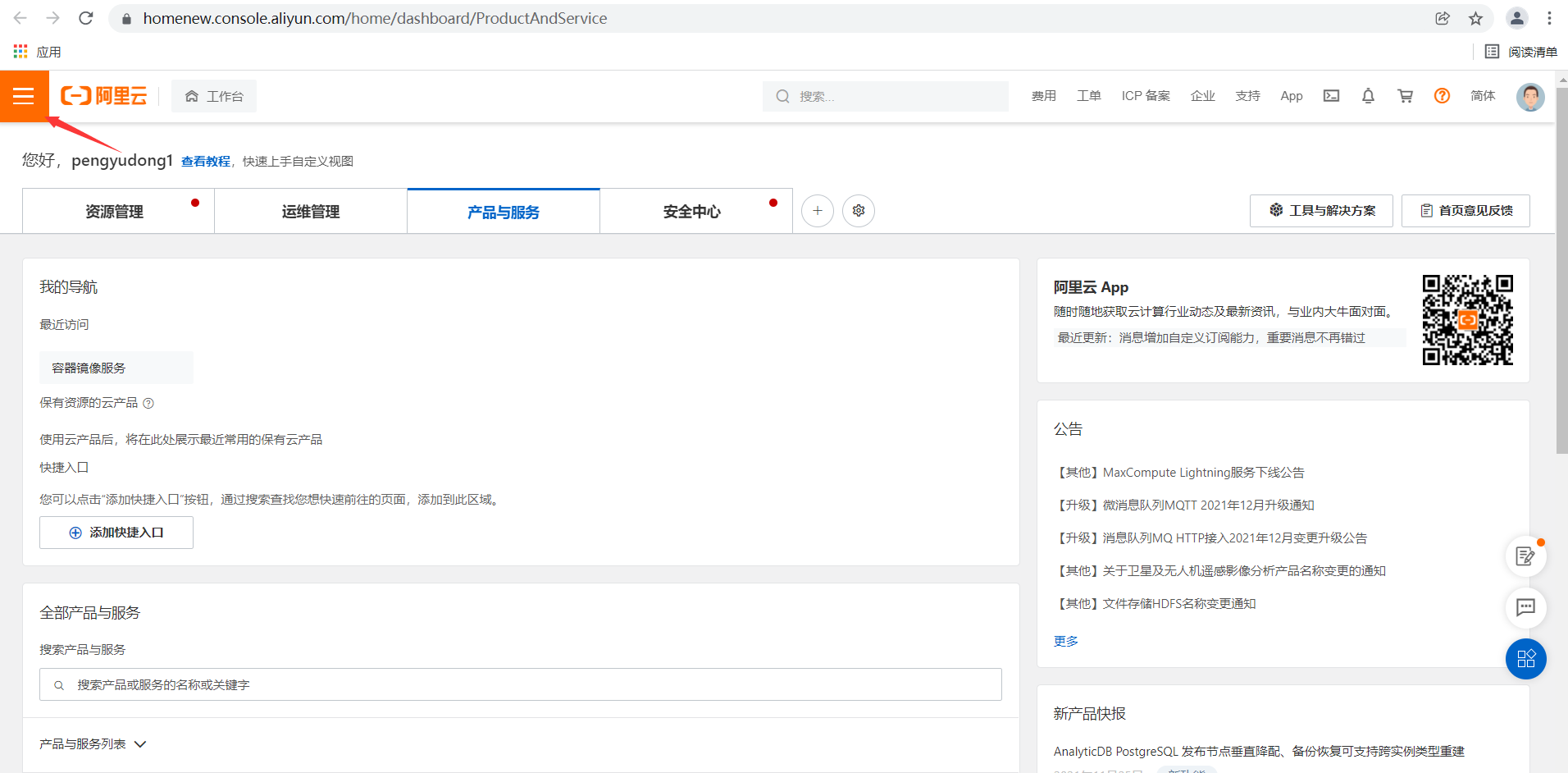Viewport: 1568px width, 773px height.
Task: Open the 卫星及无人机遥感影像 名称变更 announcement
Action: tap(1220, 571)
